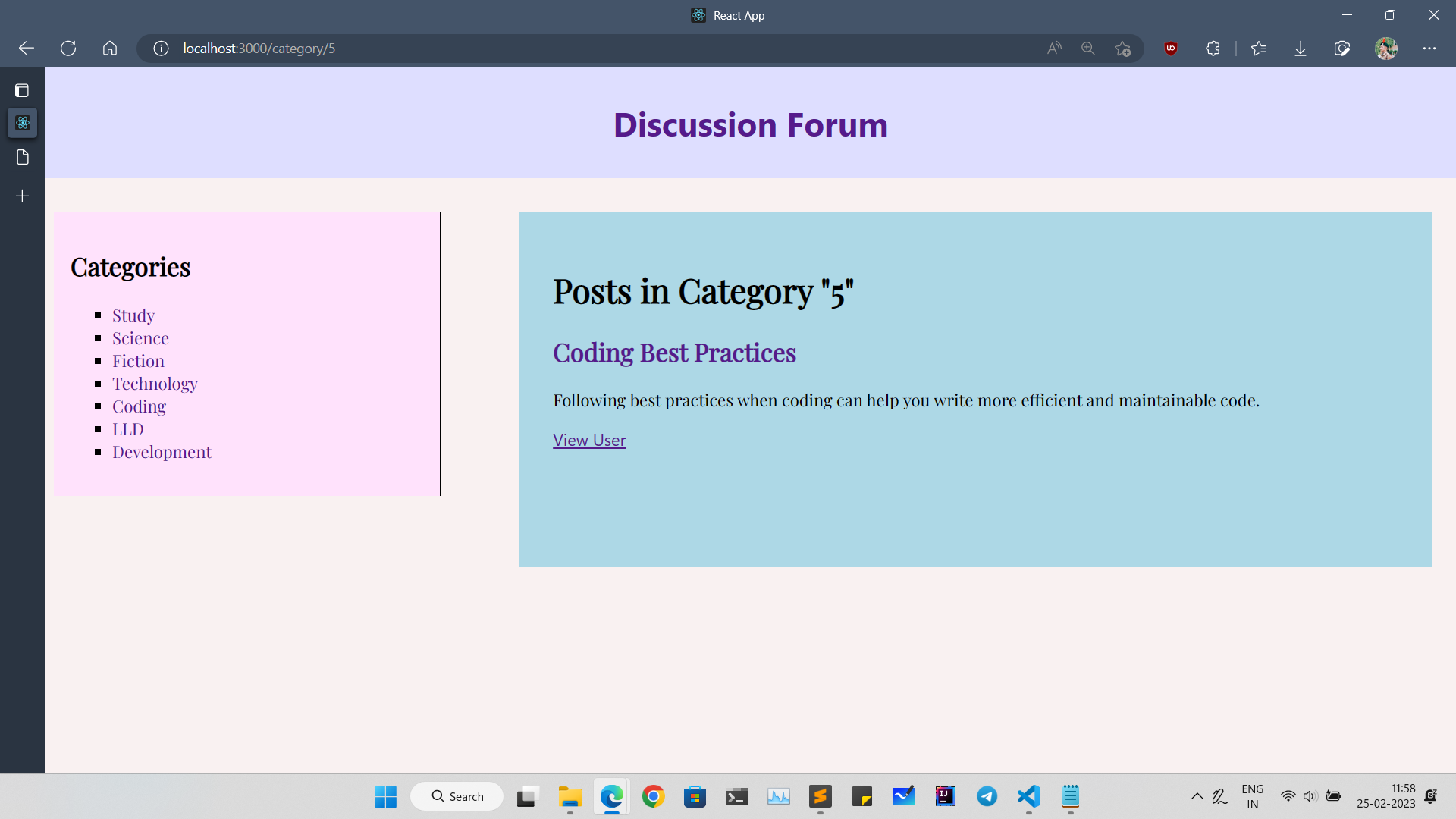Open the Edge profile avatar
This screenshot has height=819, width=1456.
[1387, 49]
